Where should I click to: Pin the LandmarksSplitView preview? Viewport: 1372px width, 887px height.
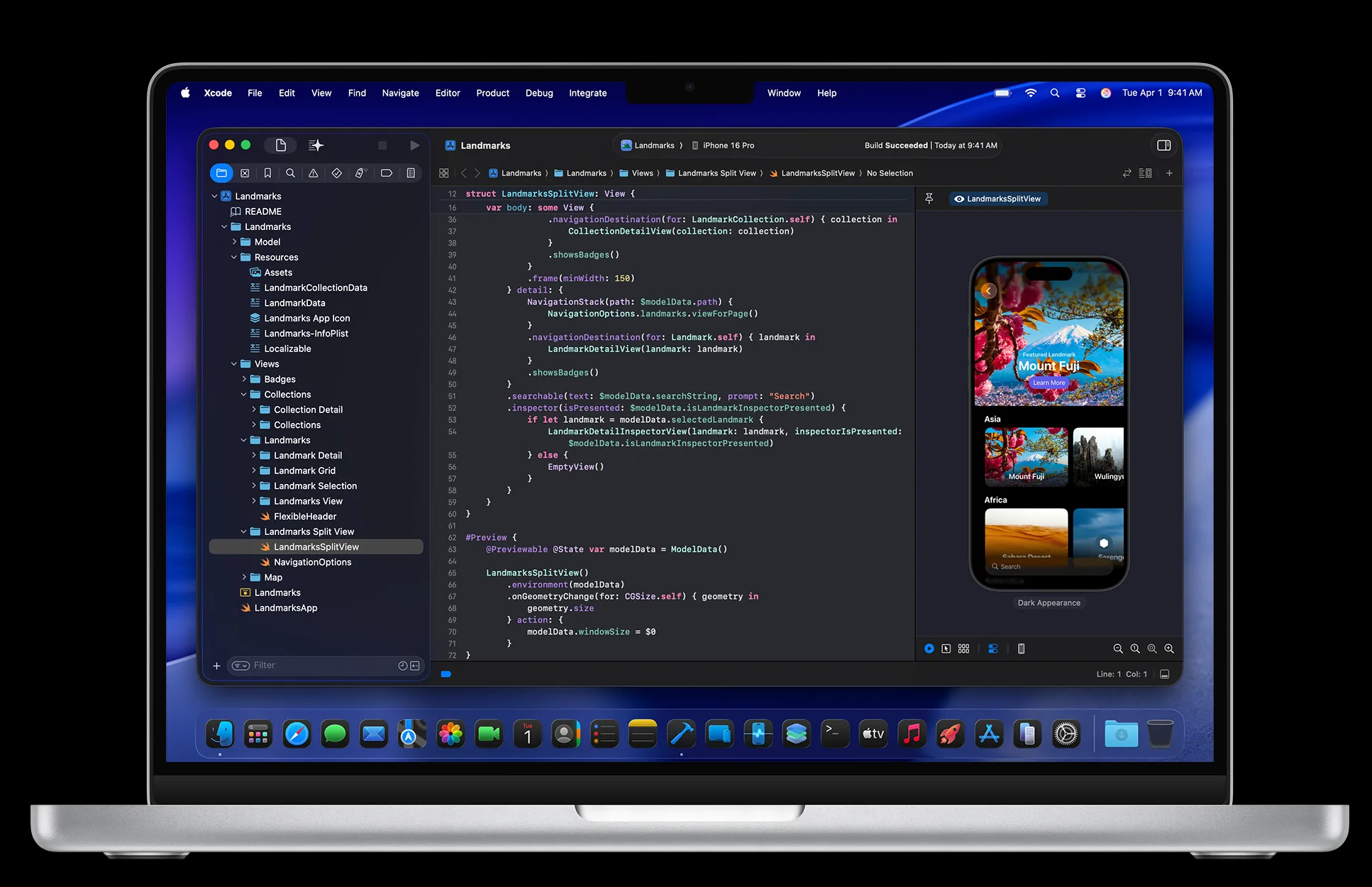coord(929,199)
